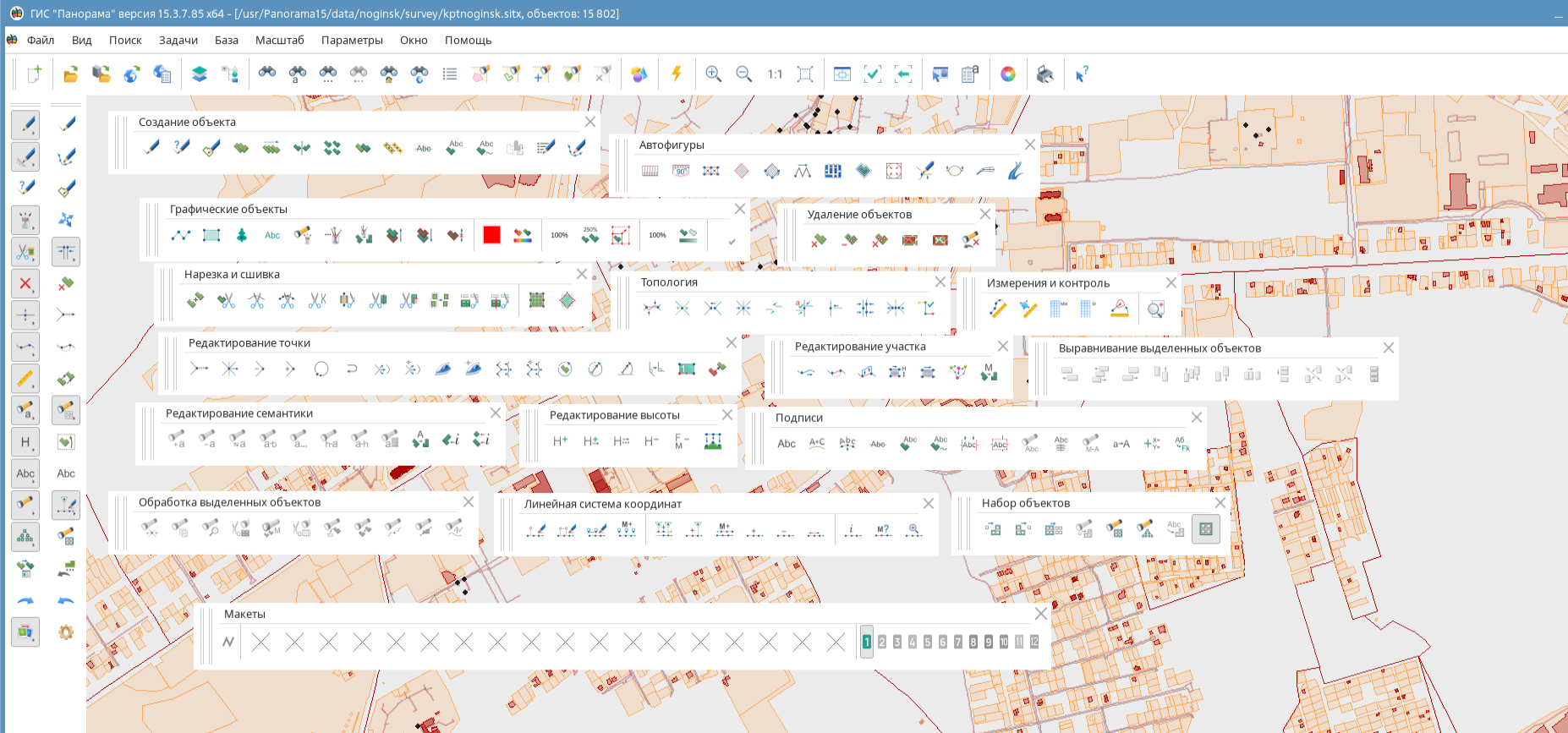Click the 1:1 scale button
This screenshot has height=733, width=1568.
(x=775, y=74)
